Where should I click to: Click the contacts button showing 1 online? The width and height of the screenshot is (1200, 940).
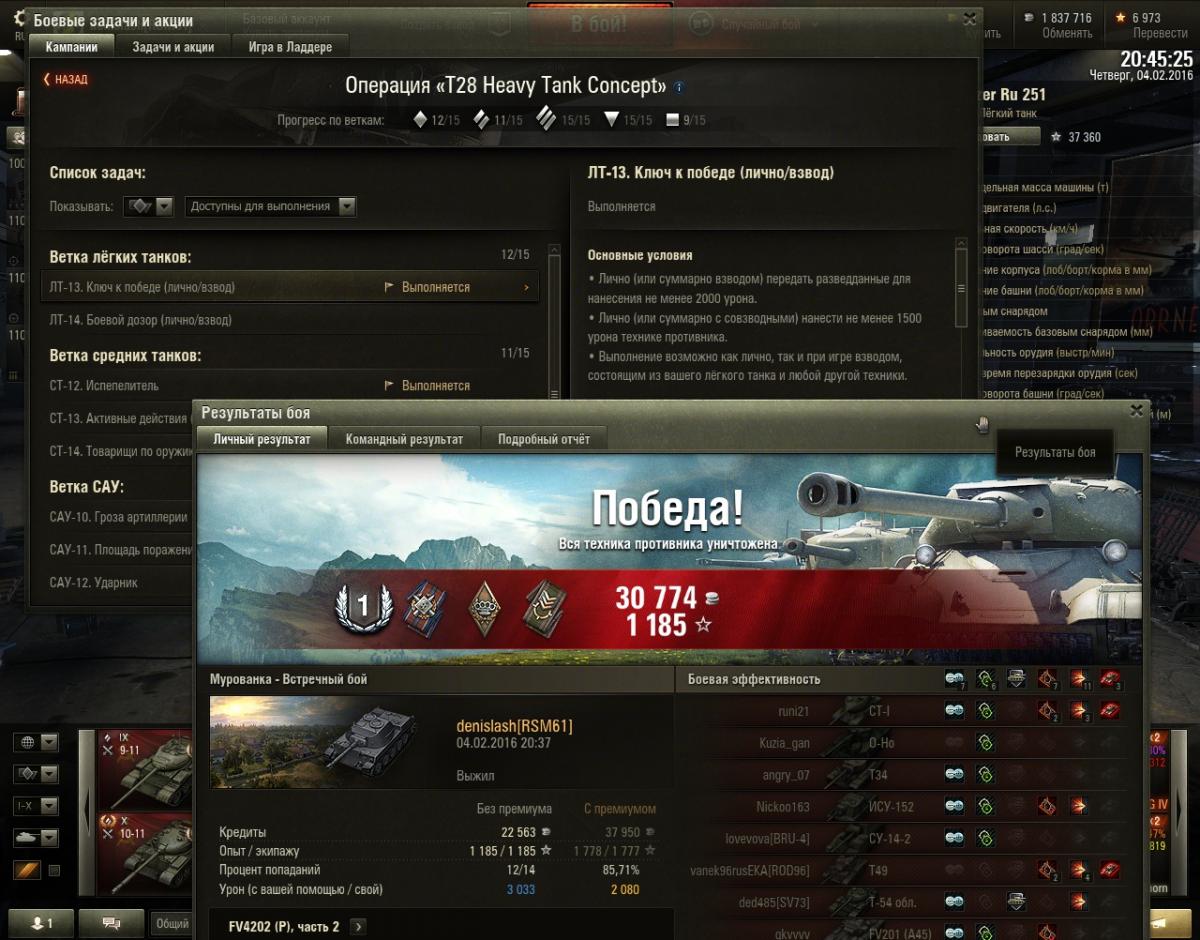[x=40, y=923]
